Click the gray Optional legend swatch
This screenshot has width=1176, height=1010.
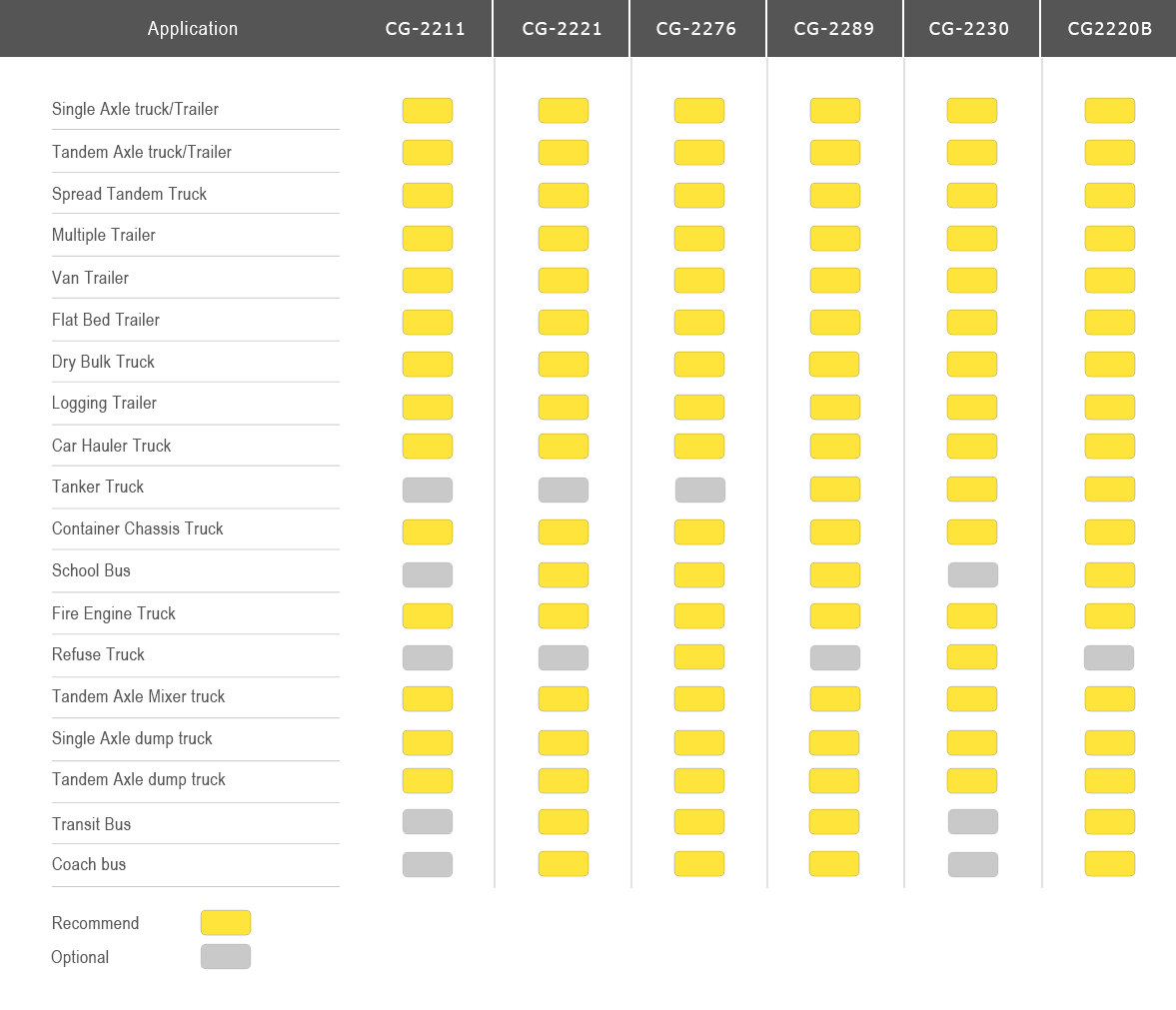226,957
